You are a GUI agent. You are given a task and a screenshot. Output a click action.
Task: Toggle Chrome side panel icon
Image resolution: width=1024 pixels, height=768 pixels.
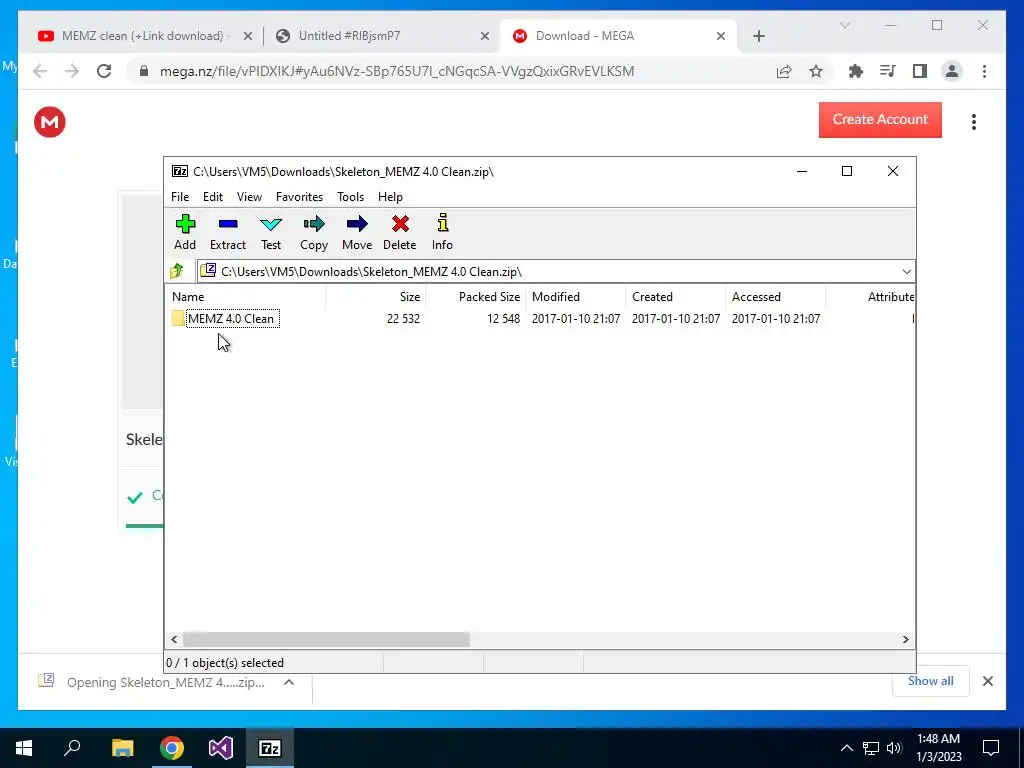(x=920, y=71)
